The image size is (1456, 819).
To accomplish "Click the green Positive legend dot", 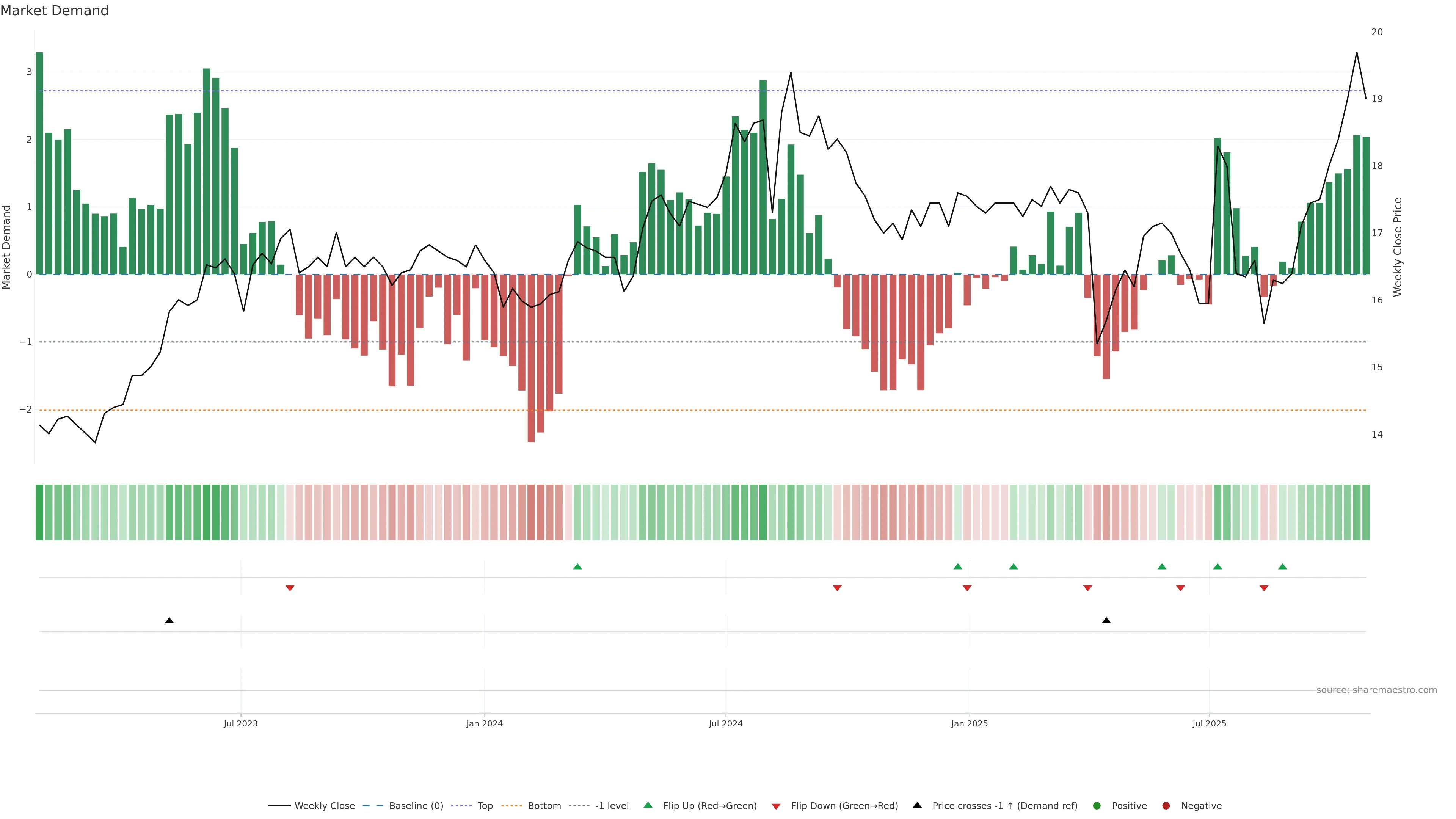I will pyautogui.click(x=1097, y=806).
